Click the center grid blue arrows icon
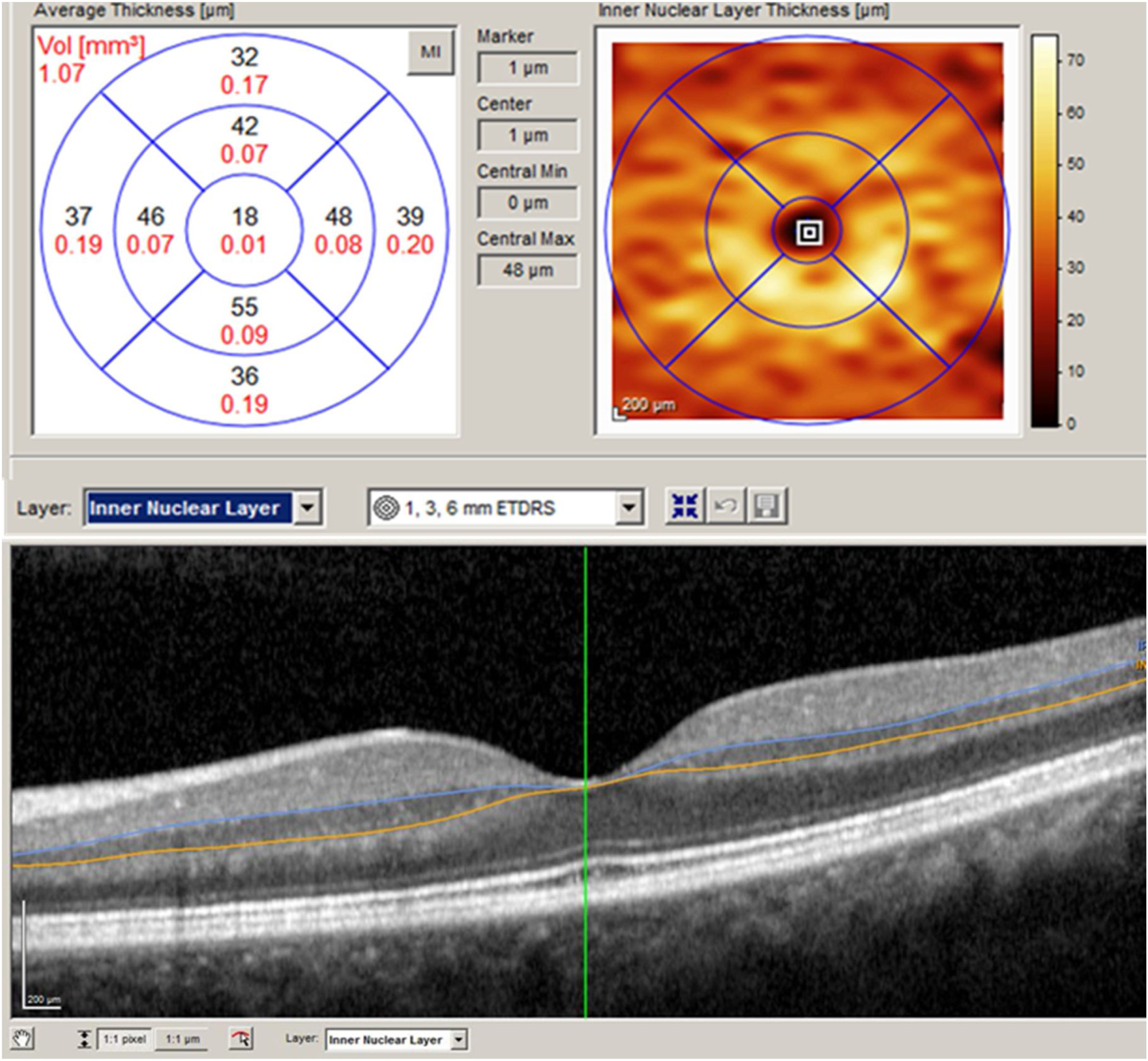 (684, 506)
